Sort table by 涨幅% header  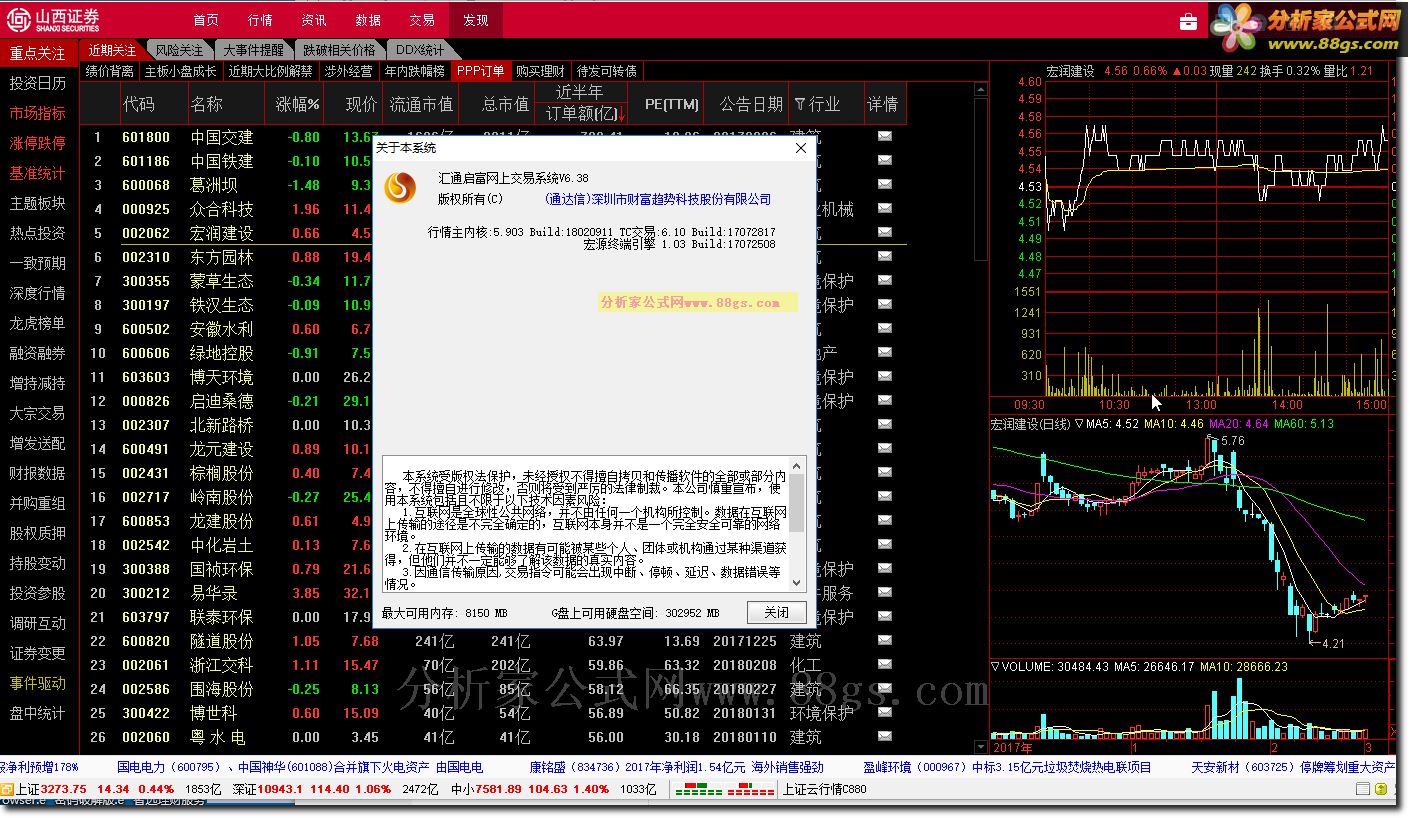click(x=298, y=104)
